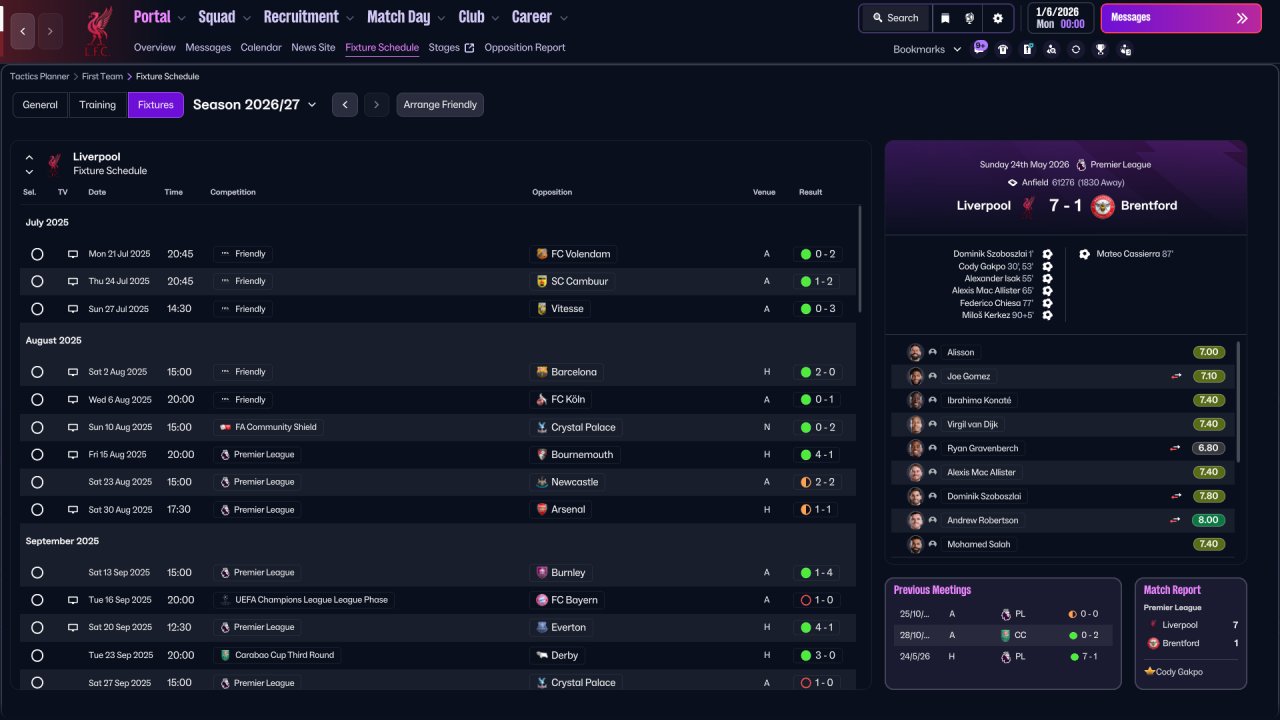
Task: Open the Calendar sub-tab
Action: pos(261,48)
